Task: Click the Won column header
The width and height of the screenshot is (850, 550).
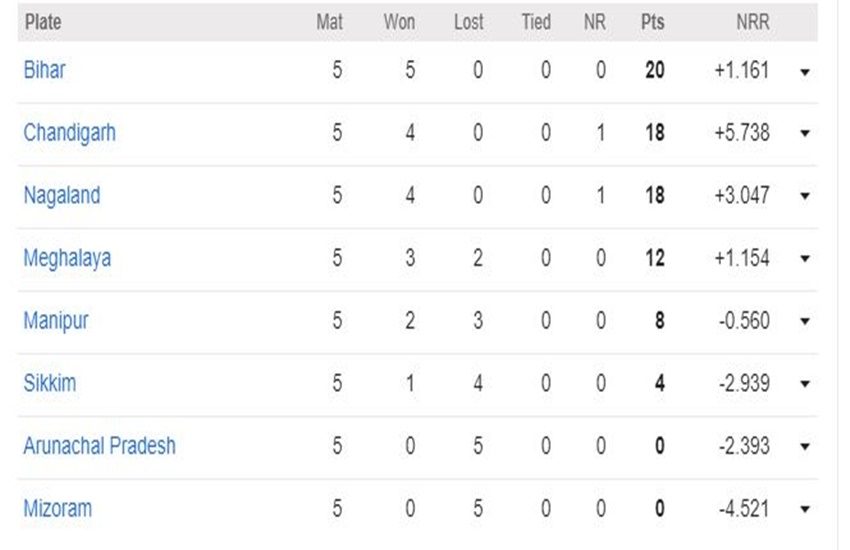Action: pos(400,22)
